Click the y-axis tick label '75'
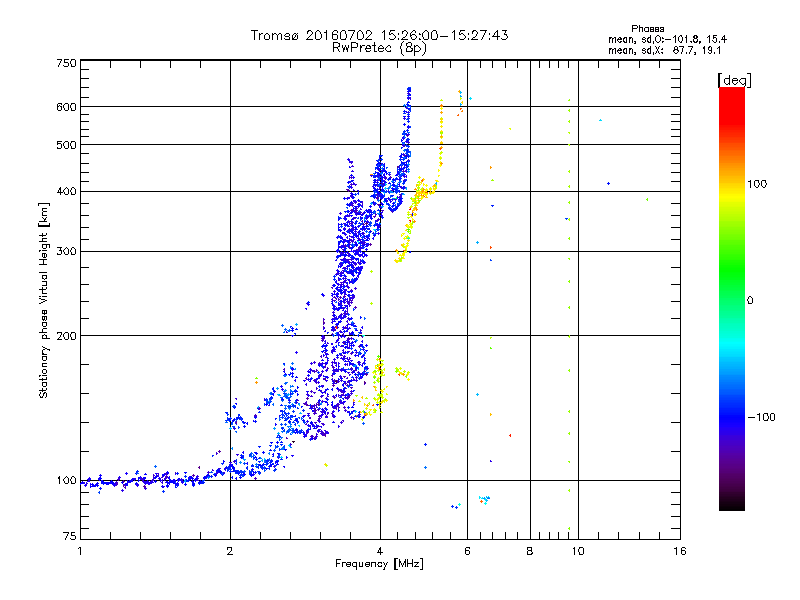Screen dimensions: 800x600 pyautogui.click(x=70, y=536)
